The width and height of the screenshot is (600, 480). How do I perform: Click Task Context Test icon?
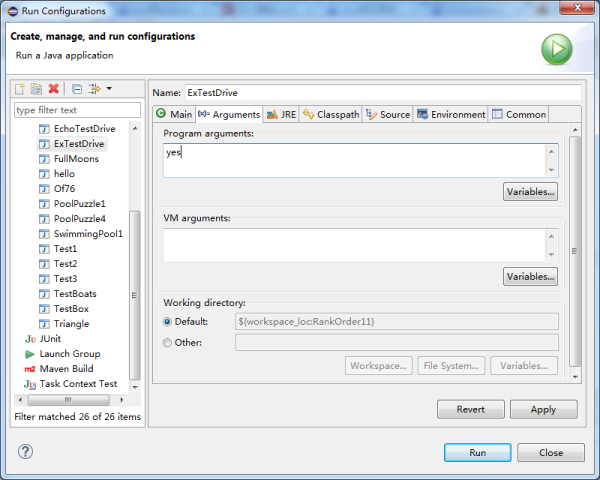pos(30,384)
